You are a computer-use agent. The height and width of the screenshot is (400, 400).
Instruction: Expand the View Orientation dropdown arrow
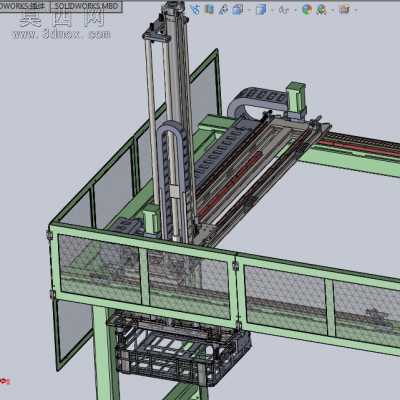(x=248, y=10)
